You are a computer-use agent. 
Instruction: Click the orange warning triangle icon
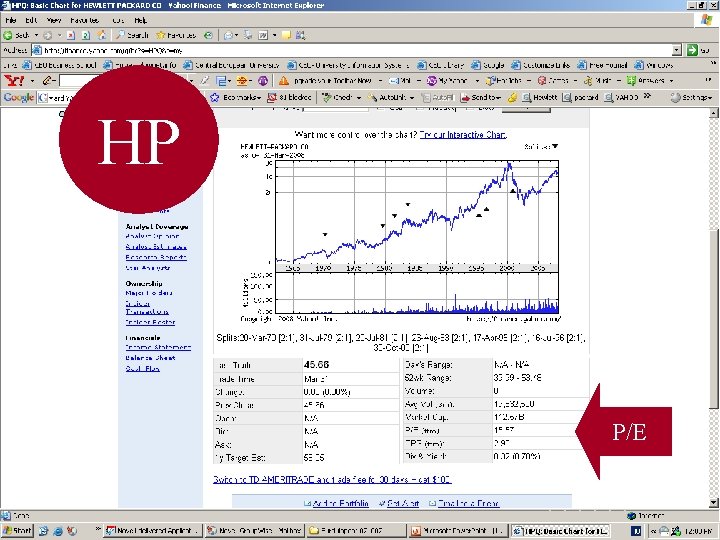point(284,81)
